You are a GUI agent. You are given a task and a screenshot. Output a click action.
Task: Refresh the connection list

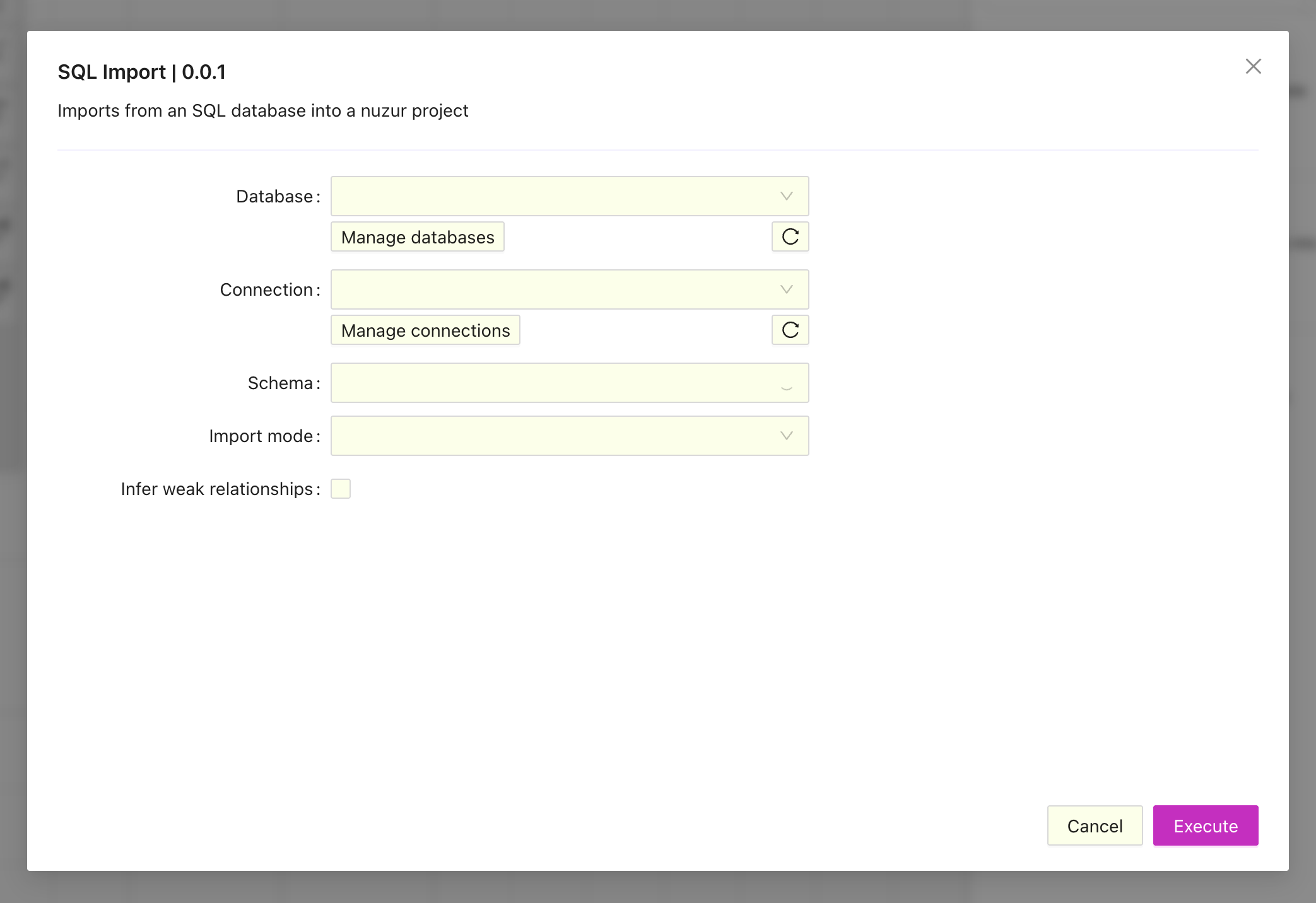(x=789, y=330)
